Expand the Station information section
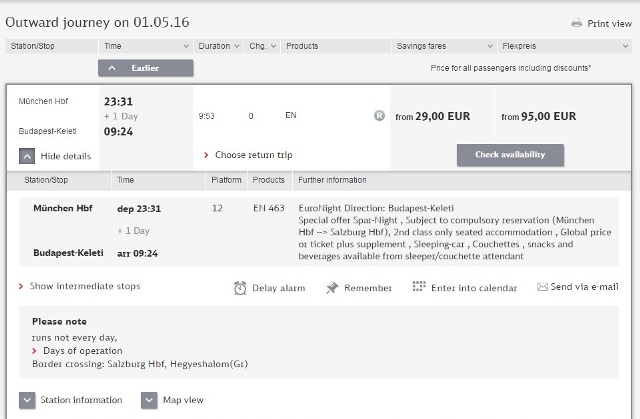Viewport: 640px width, 419px height. pos(27,400)
